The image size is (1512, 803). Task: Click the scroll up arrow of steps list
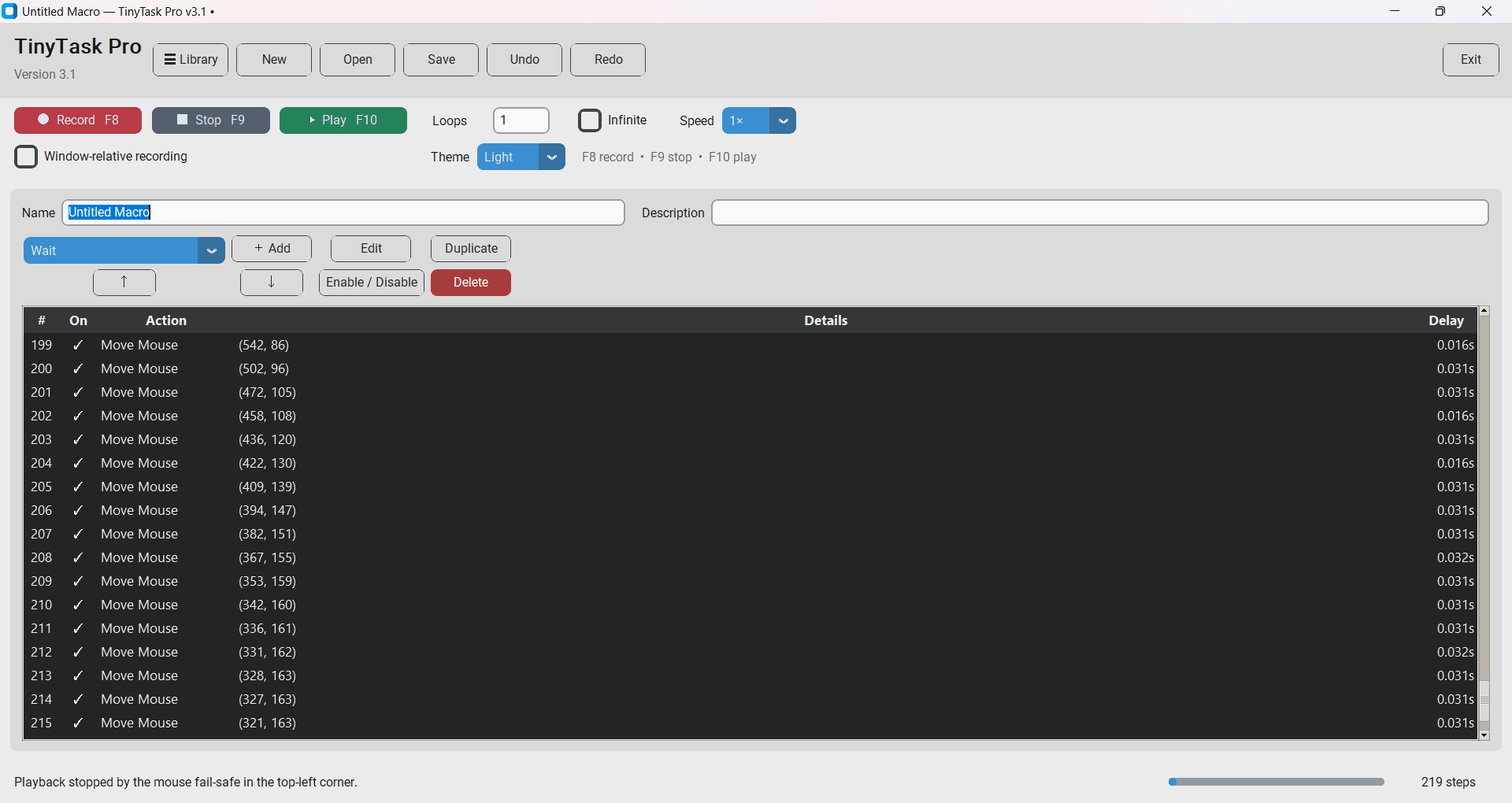[x=1484, y=311]
